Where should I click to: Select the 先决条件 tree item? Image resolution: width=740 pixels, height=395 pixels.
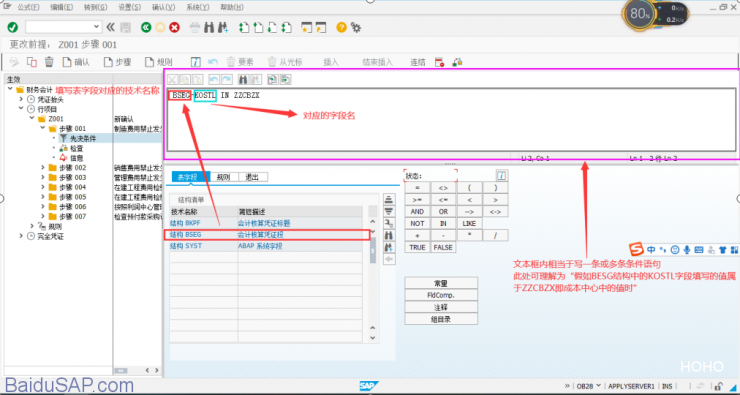click(x=83, y=138)
